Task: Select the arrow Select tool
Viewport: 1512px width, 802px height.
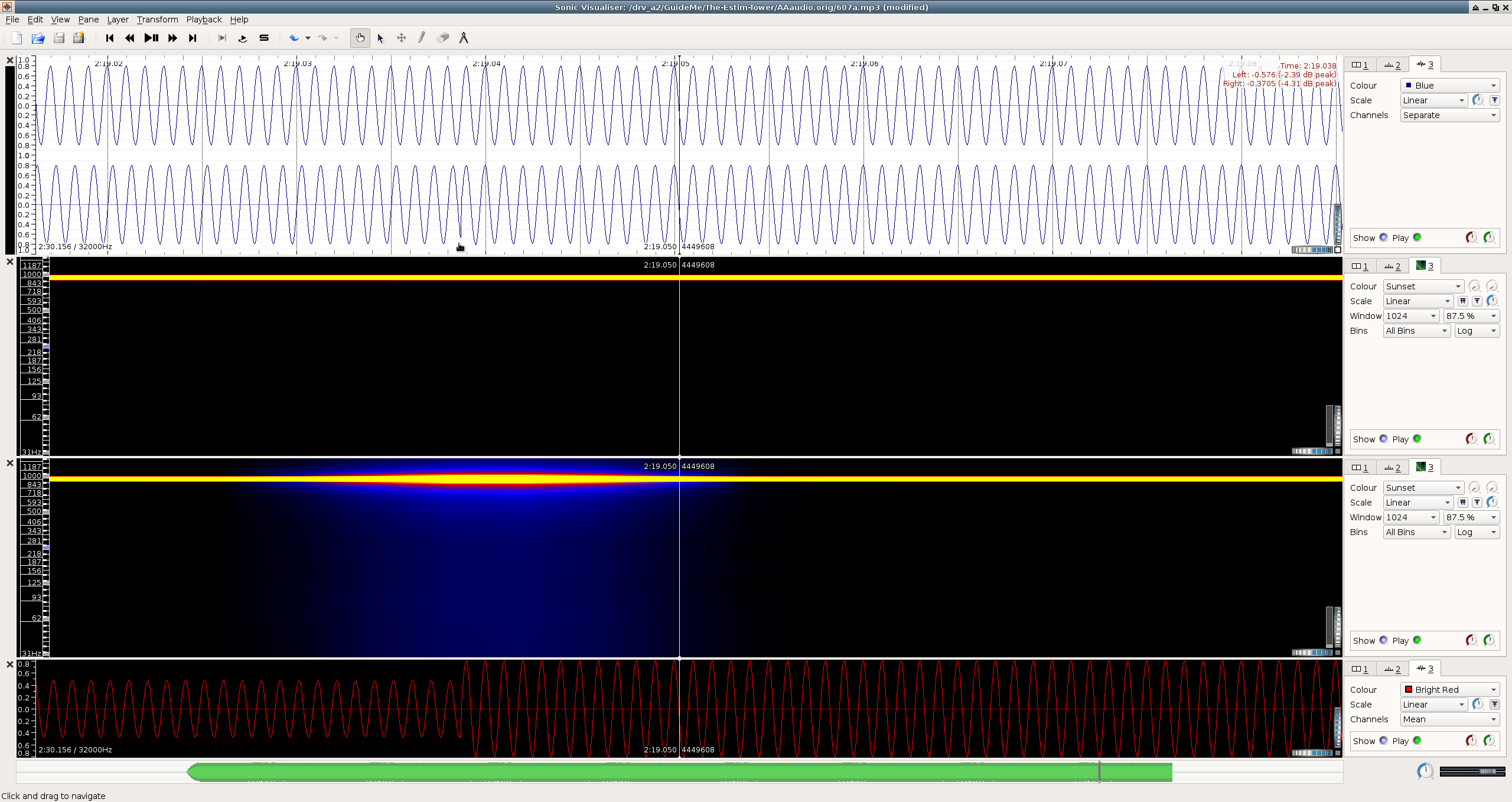Action: (x=380, y=38)
